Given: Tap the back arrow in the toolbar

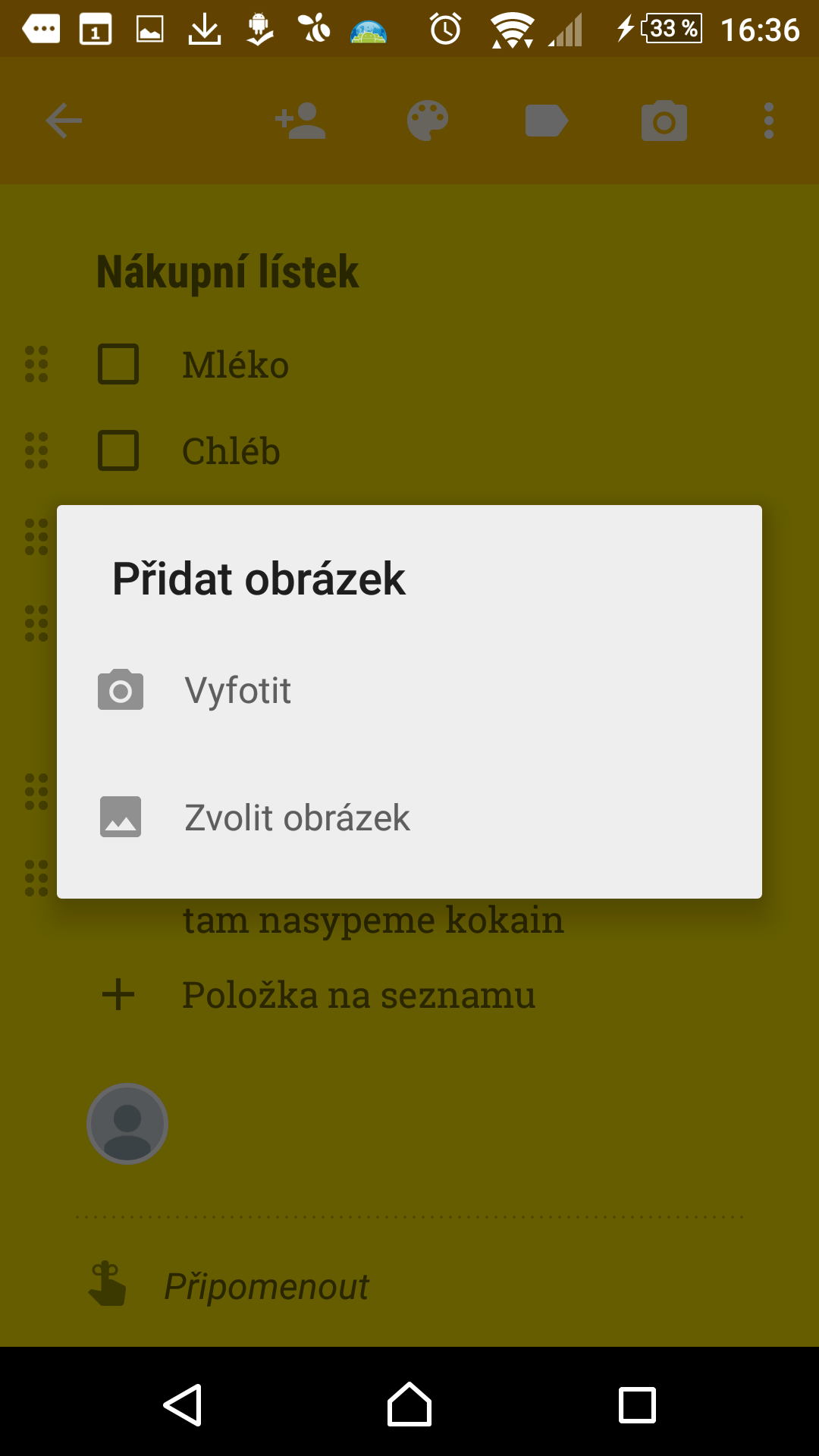Looking at the screenshot, I should [x=64, y=121].
